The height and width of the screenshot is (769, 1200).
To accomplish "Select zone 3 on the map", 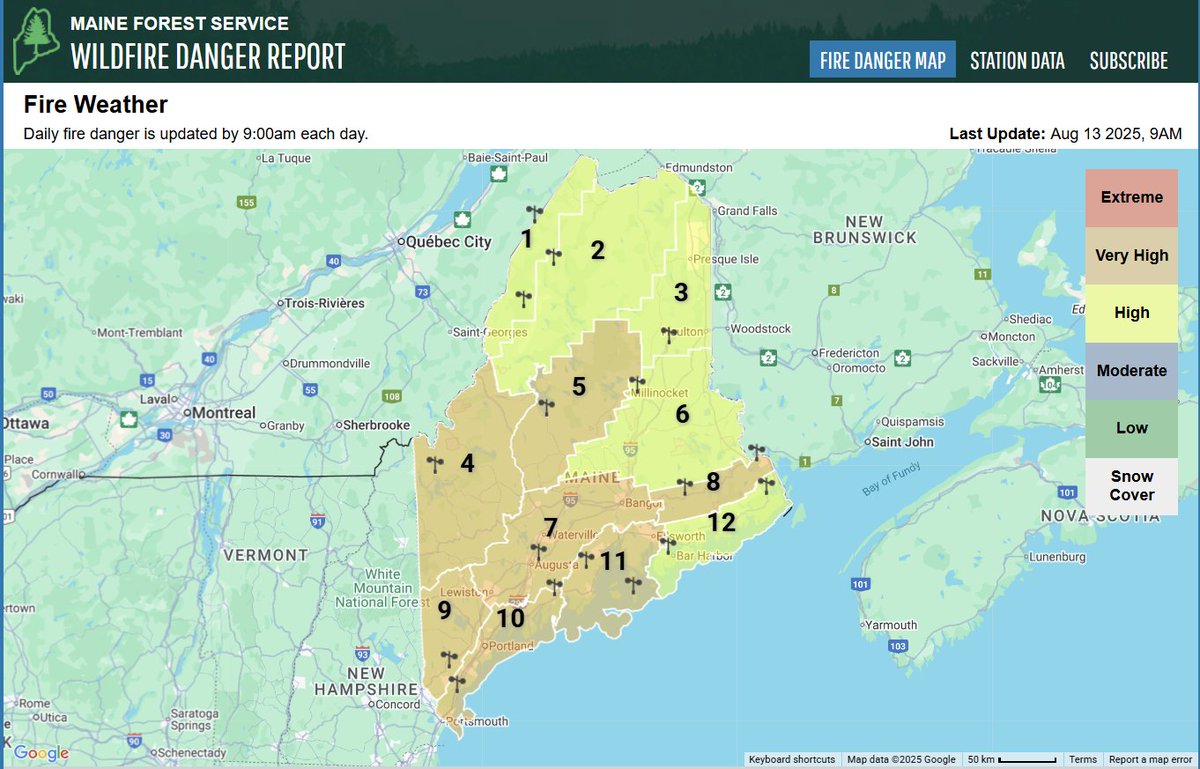I will [x=681, y=293].
